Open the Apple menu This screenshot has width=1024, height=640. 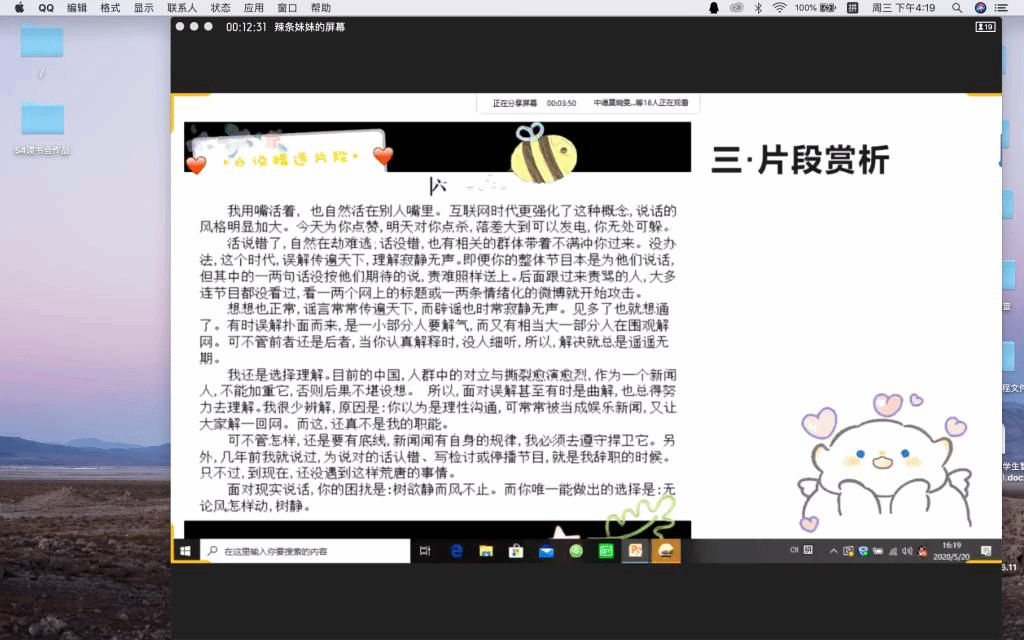tap(18, 7)
